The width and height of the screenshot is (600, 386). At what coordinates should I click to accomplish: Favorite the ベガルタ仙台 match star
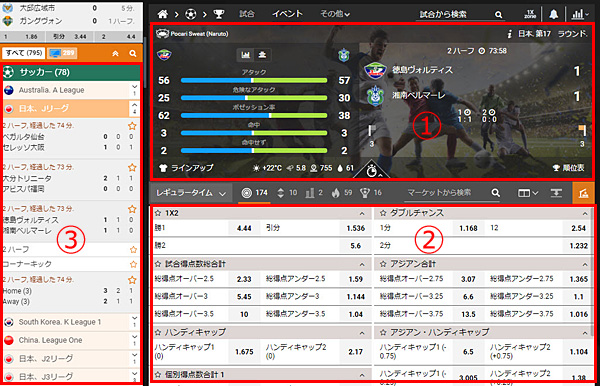coord(132,126)
